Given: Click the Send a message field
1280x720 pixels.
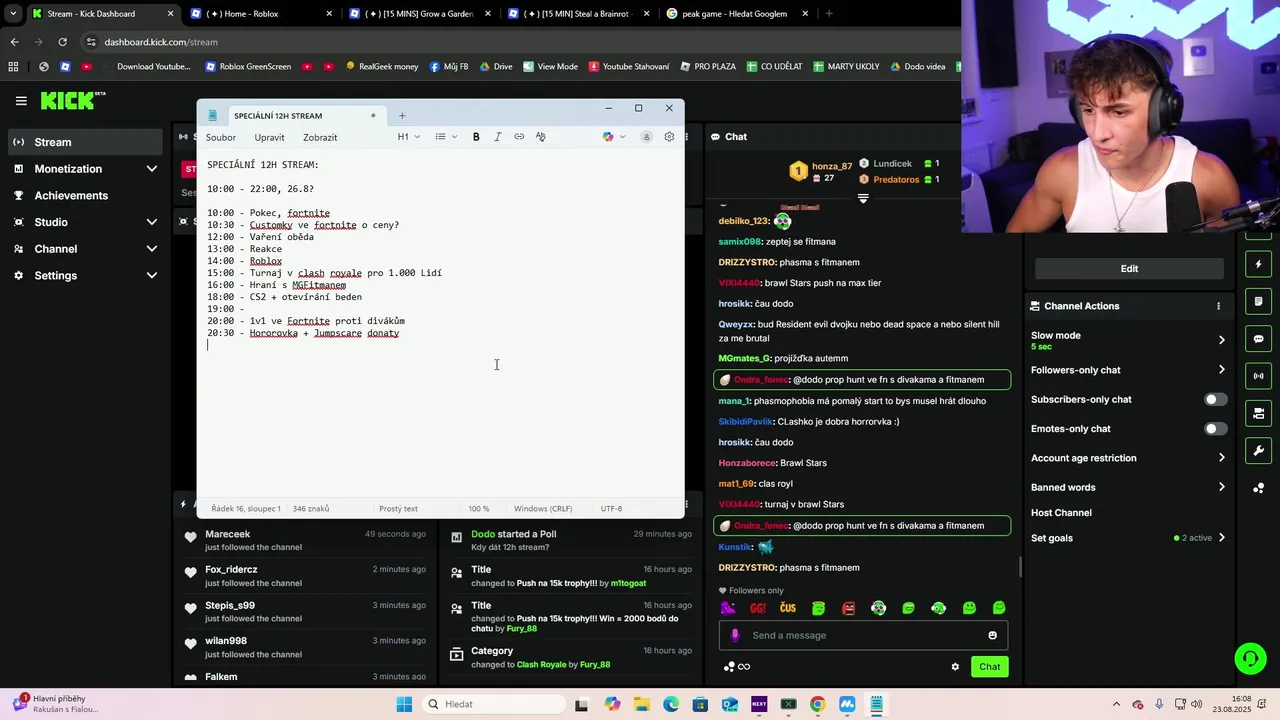Looking at the screenshot, I should pyautogui.click(x=864, y=635).
